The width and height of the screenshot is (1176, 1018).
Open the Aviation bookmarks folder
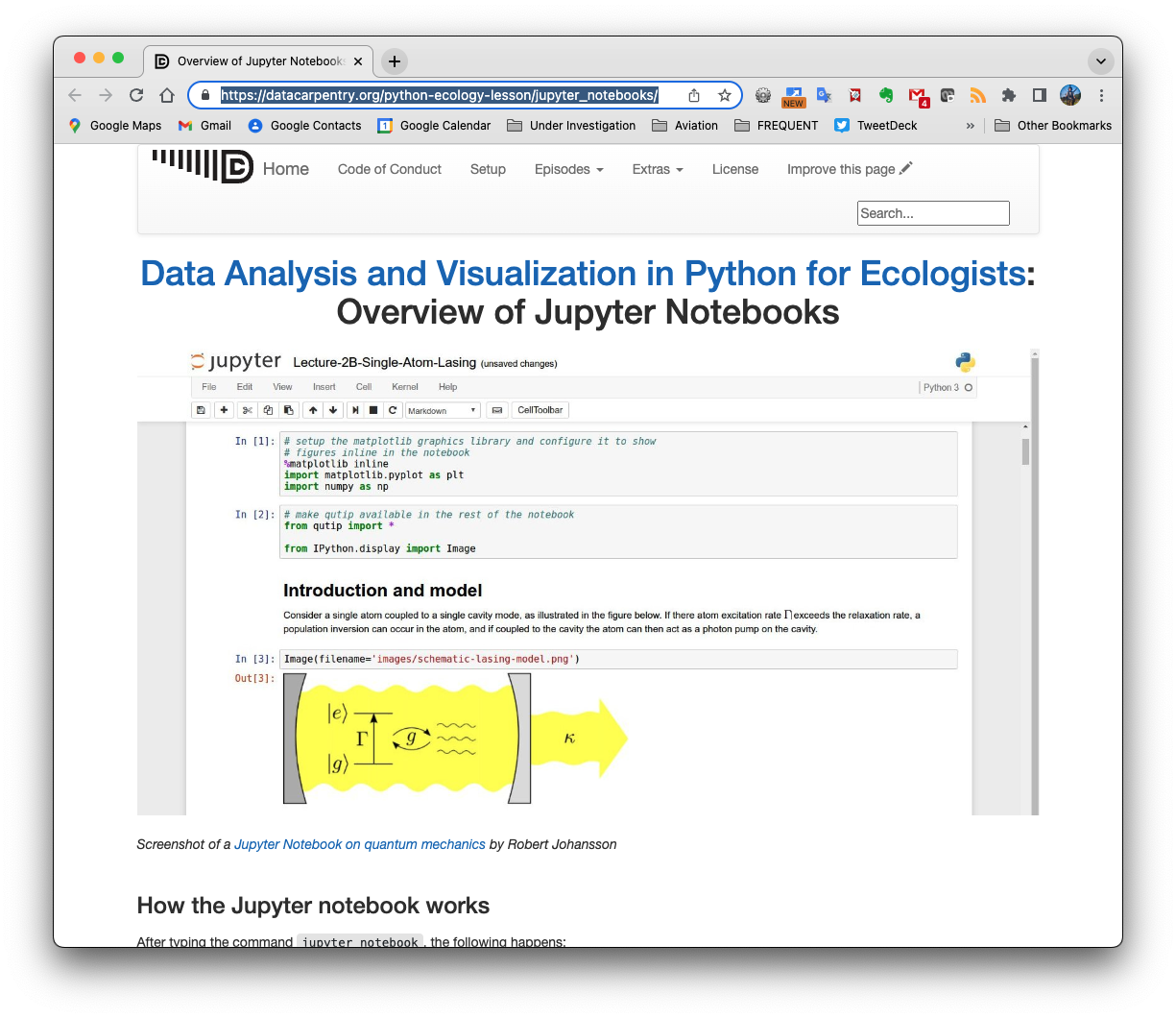(684, 126)
